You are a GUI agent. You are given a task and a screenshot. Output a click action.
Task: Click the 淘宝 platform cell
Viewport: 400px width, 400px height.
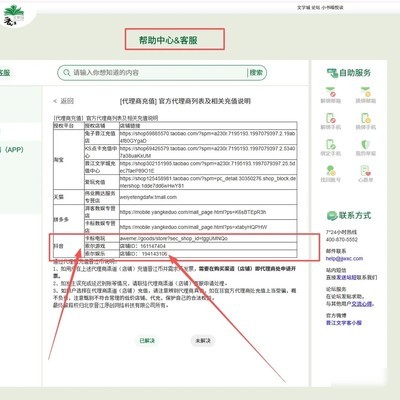[x=69, y=160]
